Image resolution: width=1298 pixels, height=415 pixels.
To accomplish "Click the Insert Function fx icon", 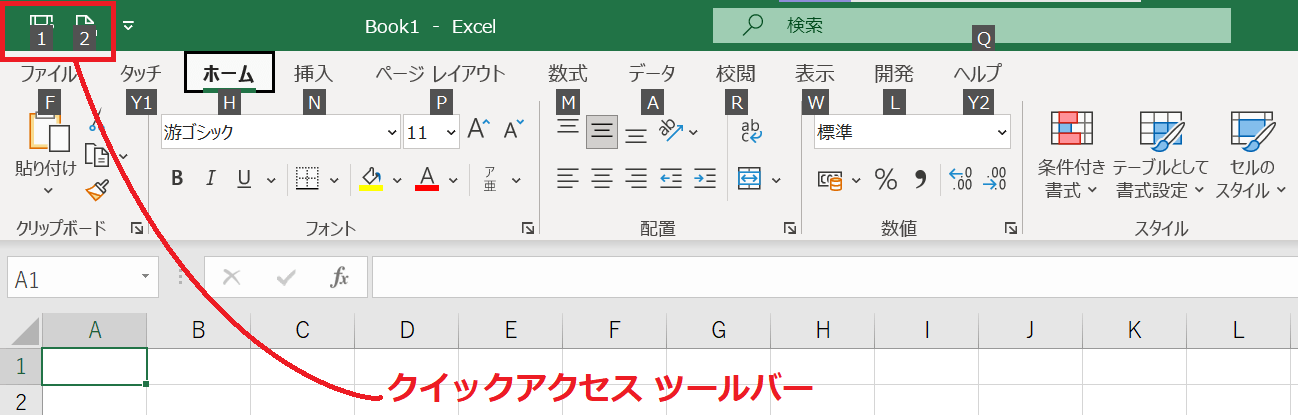I will coord(340,278).
